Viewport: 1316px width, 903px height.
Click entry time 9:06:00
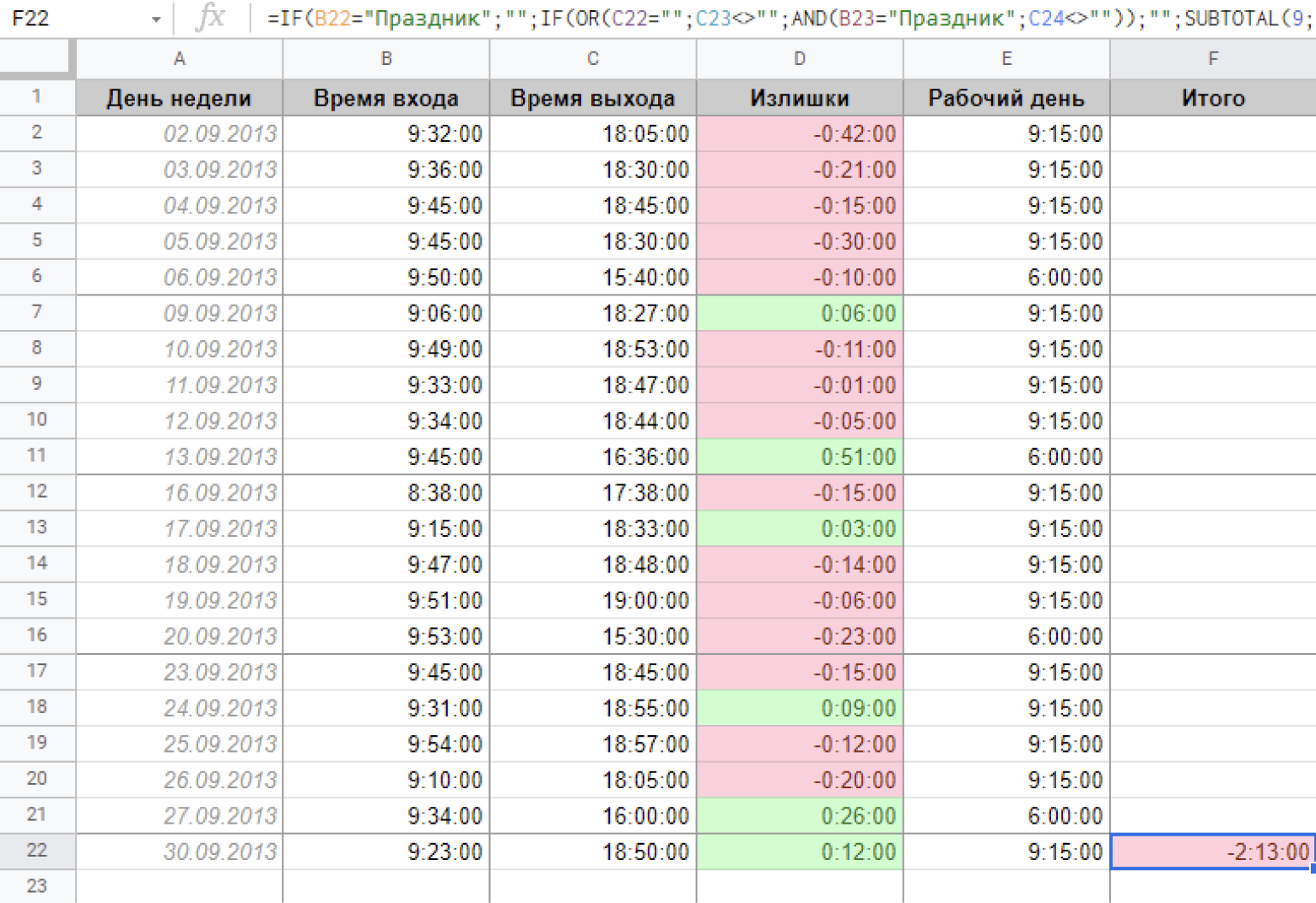point(386,313)
